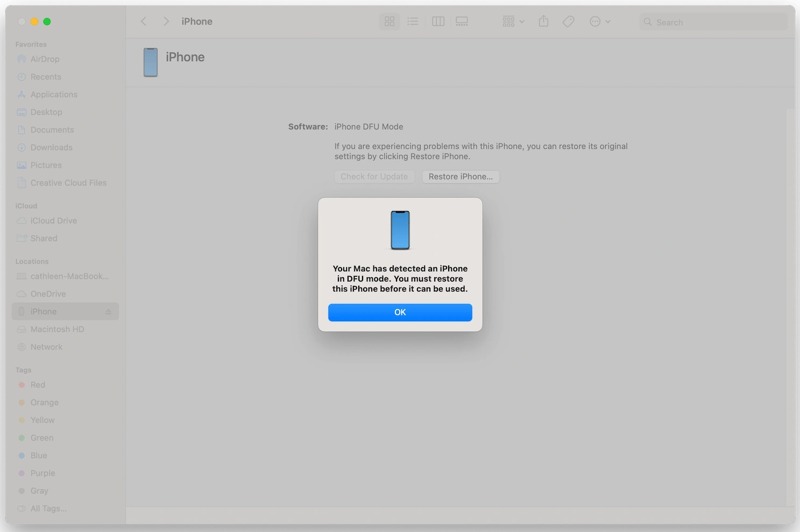800x532 pixels.
Task: Click the Locations section header
Action: (32, 261)
